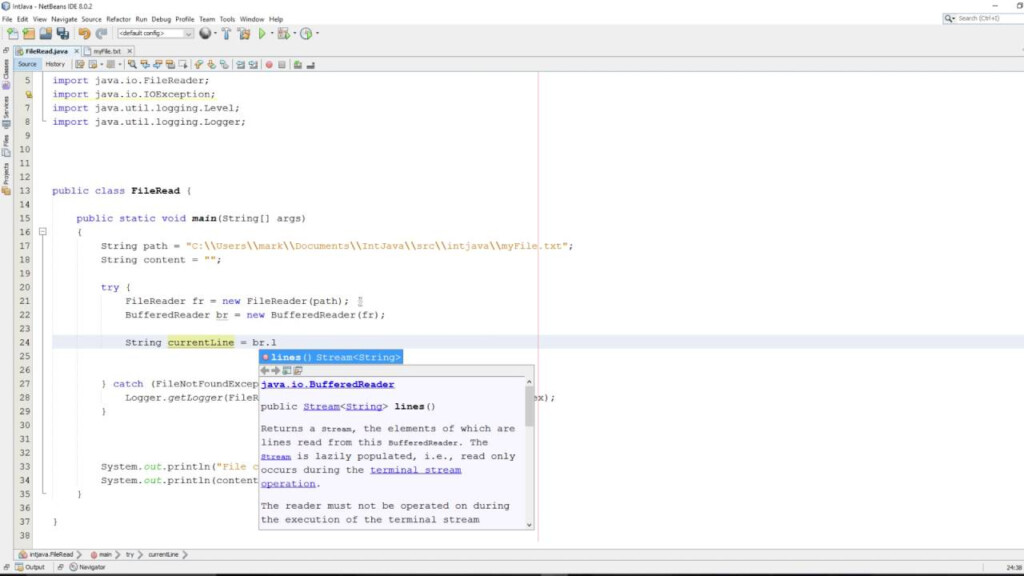
Task: Go to Previous Bookmark icon
Action: [x=199, y=65]
